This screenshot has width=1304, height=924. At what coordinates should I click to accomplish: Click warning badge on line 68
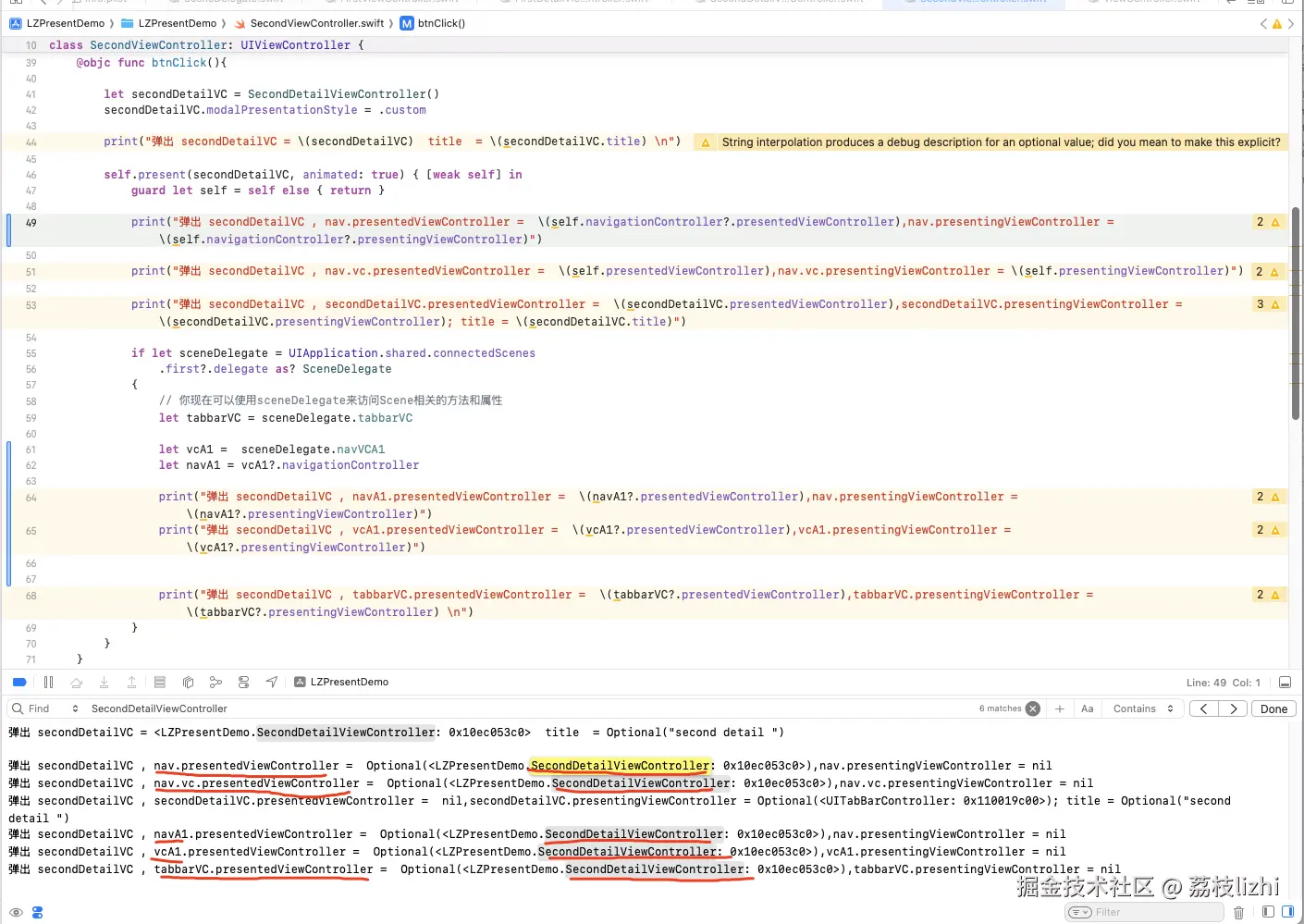[1267, 595]
